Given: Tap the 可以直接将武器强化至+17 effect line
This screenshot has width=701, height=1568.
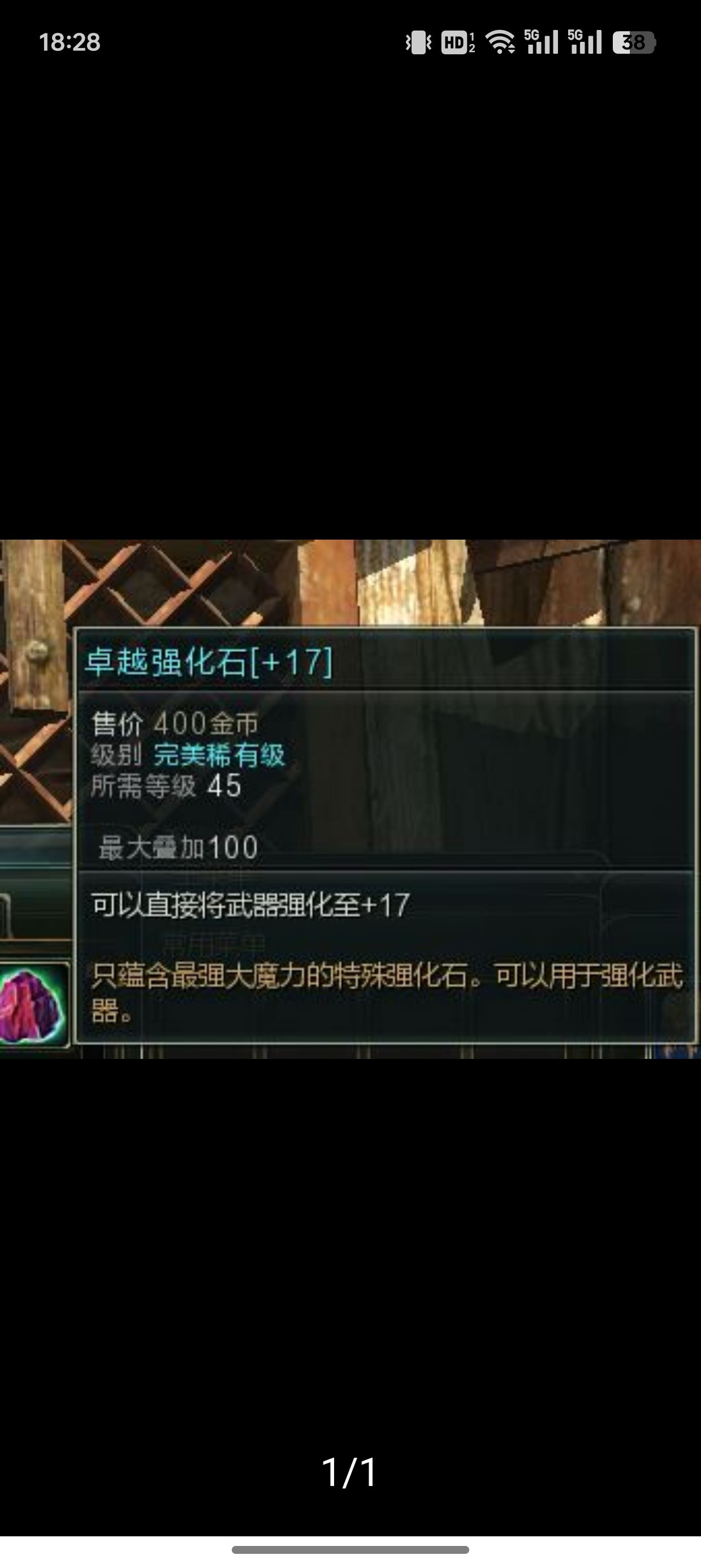Looking at the screenshot, I should 250,905.
